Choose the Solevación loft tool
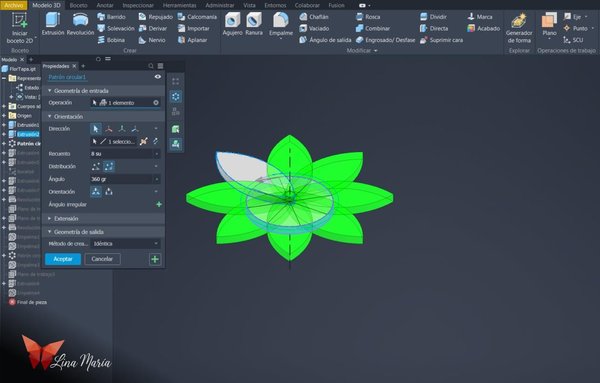This screenshot has height=383, width=600. pyautogui.click(x=116, y=28)
